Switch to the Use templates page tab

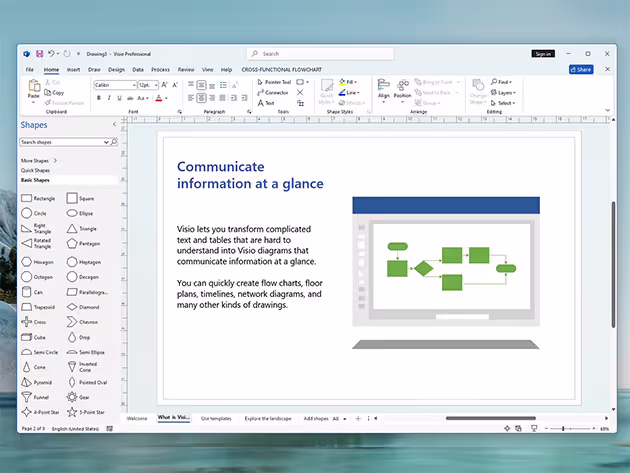(216, 417)
